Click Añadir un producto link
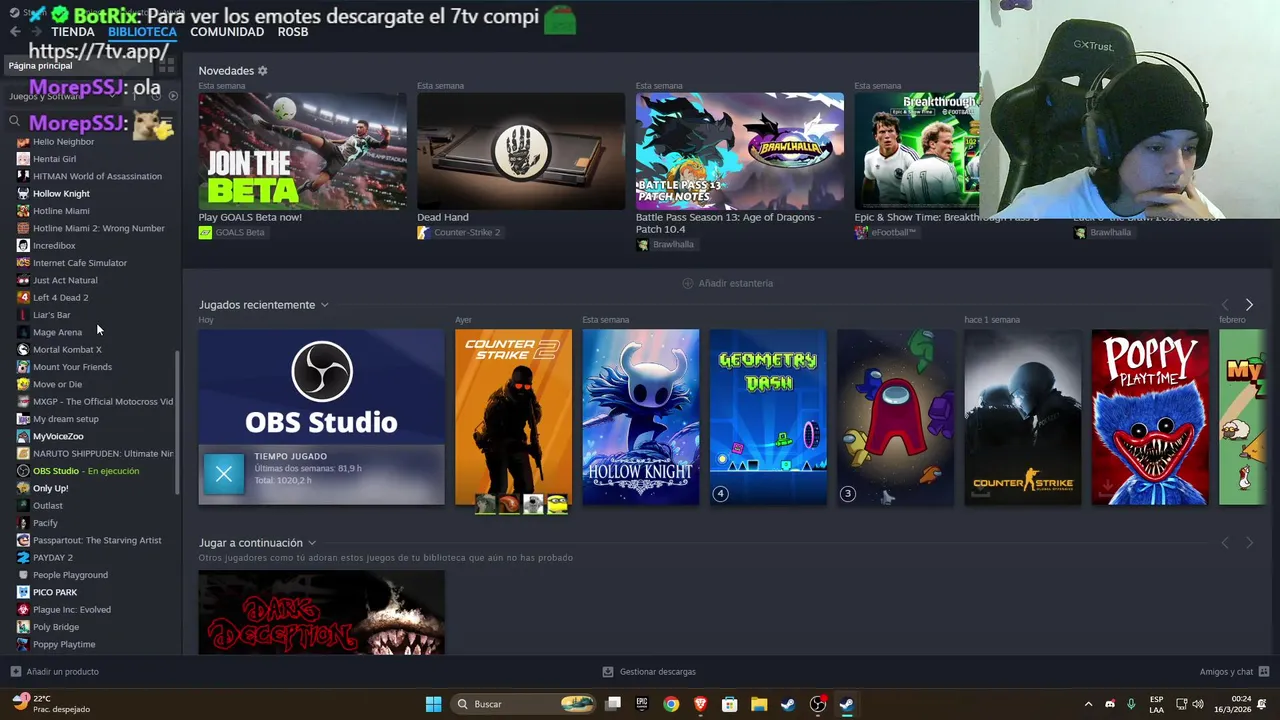This screenshot has width=1280, height=720. [x=63, y=672]
